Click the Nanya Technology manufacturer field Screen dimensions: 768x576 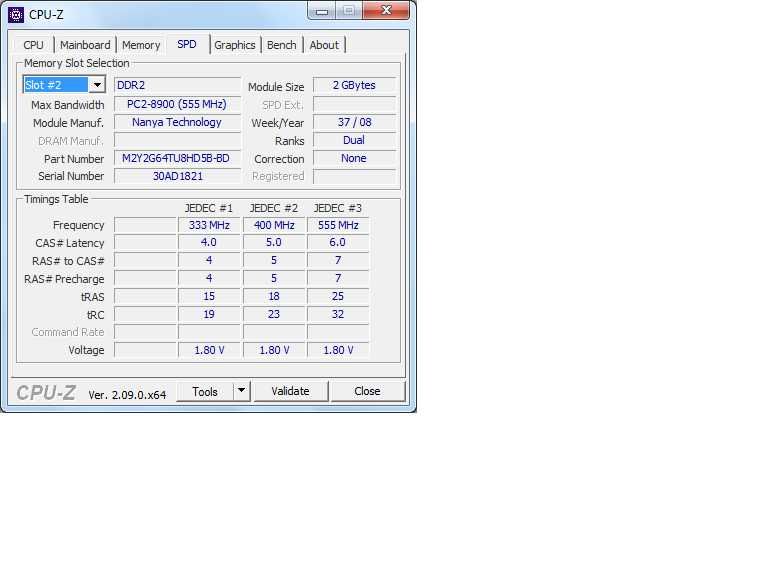click(177, 122)
